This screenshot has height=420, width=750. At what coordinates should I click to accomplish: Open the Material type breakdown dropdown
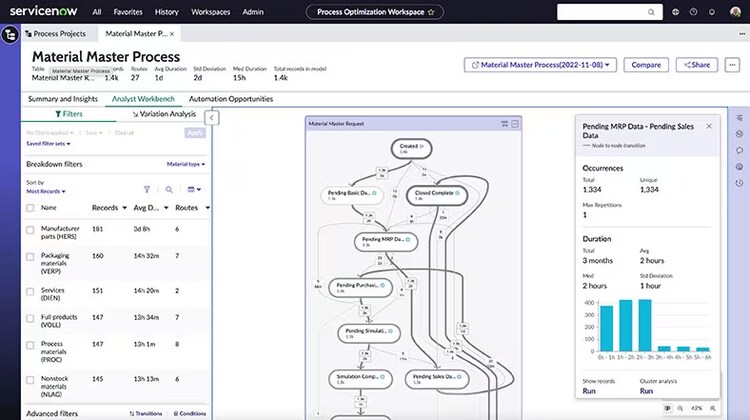(186, 164)
